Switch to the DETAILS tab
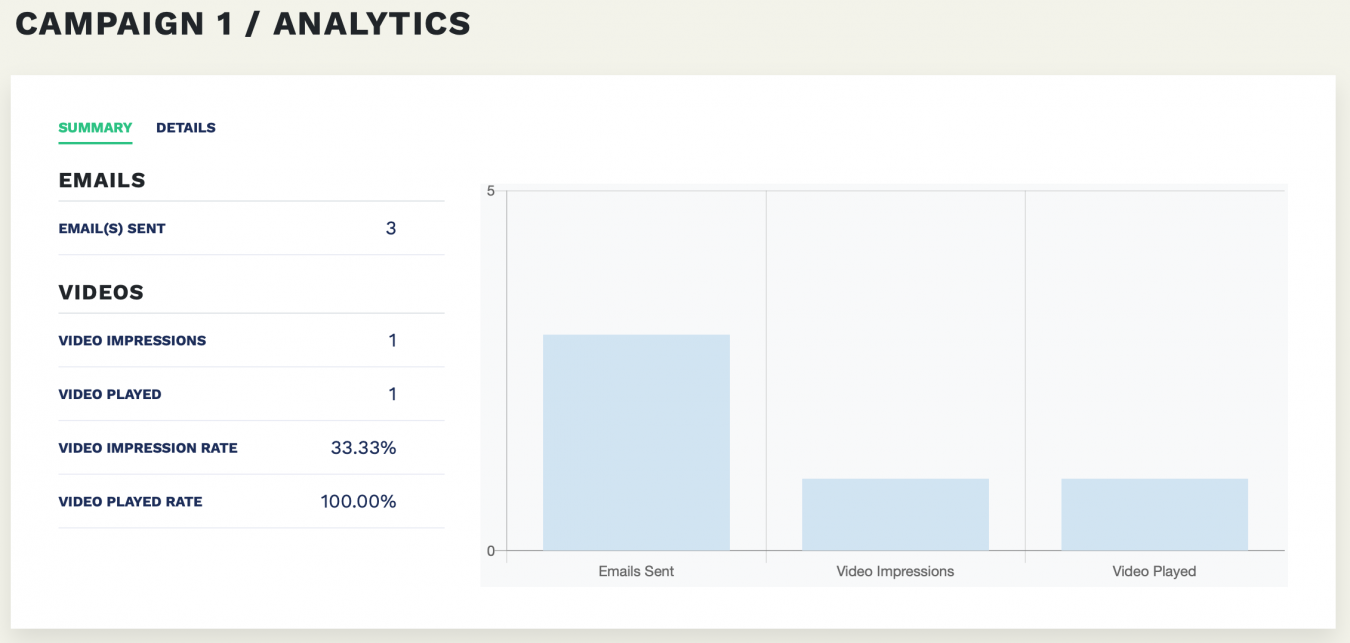The height and width of the screenshot is (643, 1350). [185, 127]
